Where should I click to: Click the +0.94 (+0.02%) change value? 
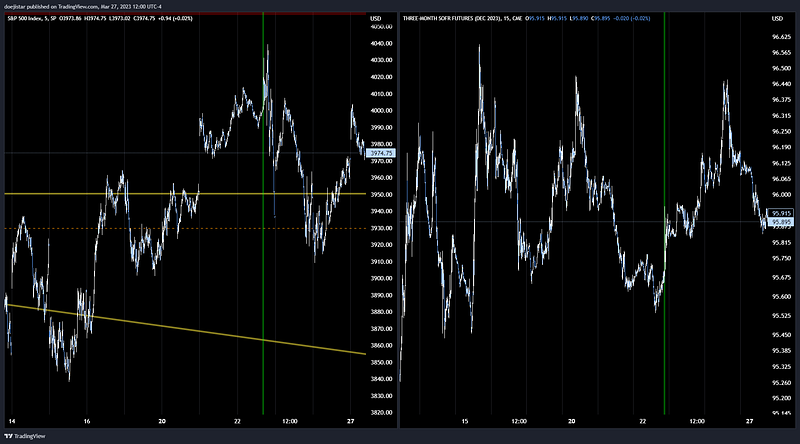point(211,19)
